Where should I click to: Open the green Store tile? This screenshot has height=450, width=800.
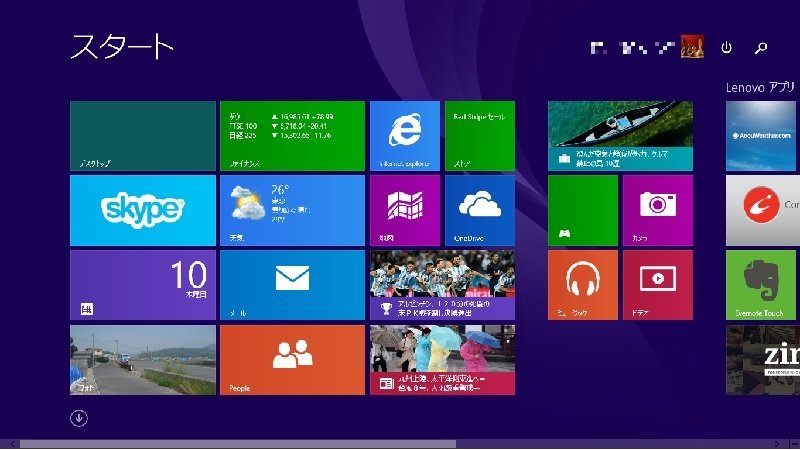click(x=480, y=136)
